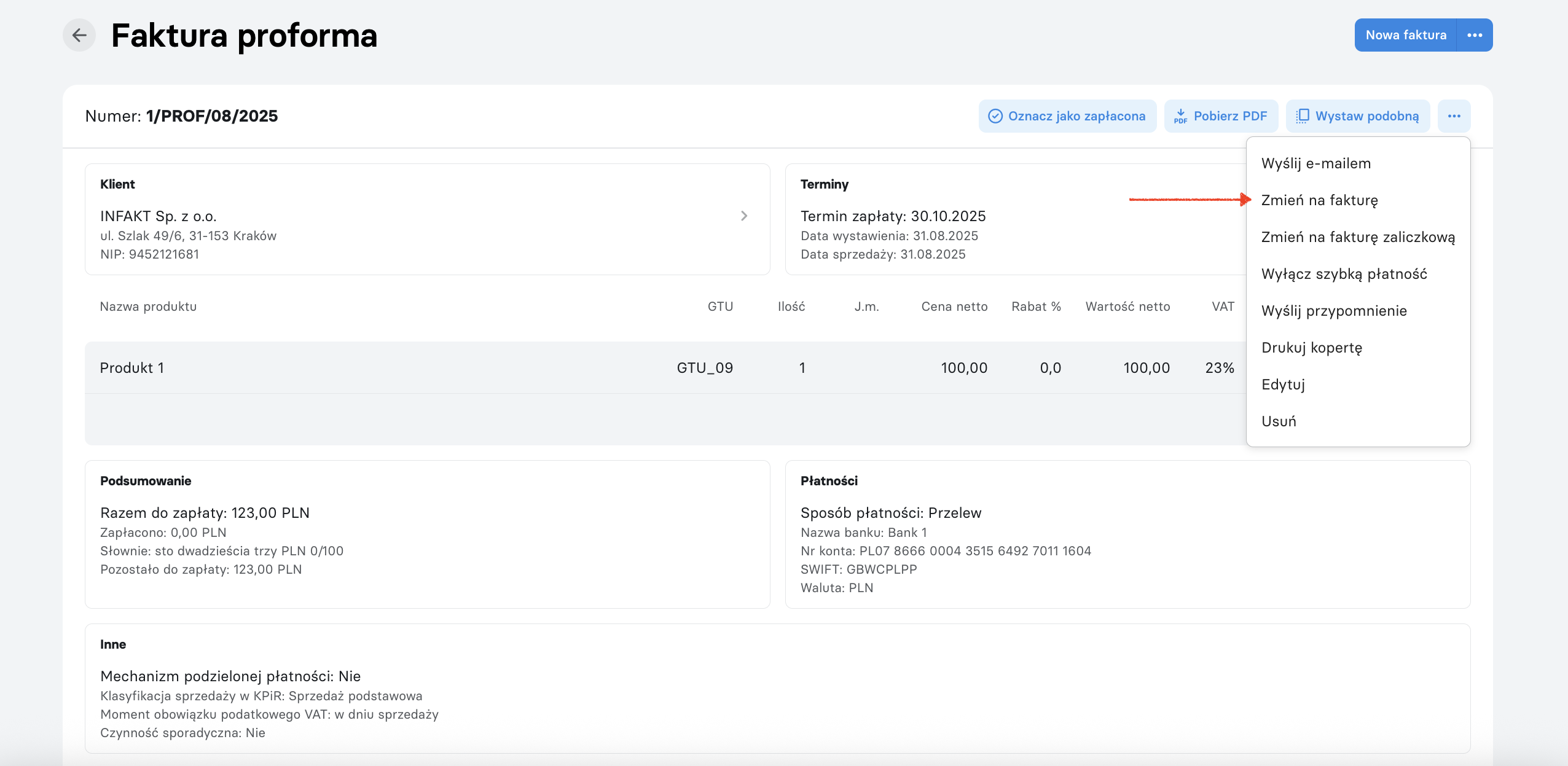Click the Nowa faktura button
The width and height of the screenshot is (1568, 766).
1406,35
